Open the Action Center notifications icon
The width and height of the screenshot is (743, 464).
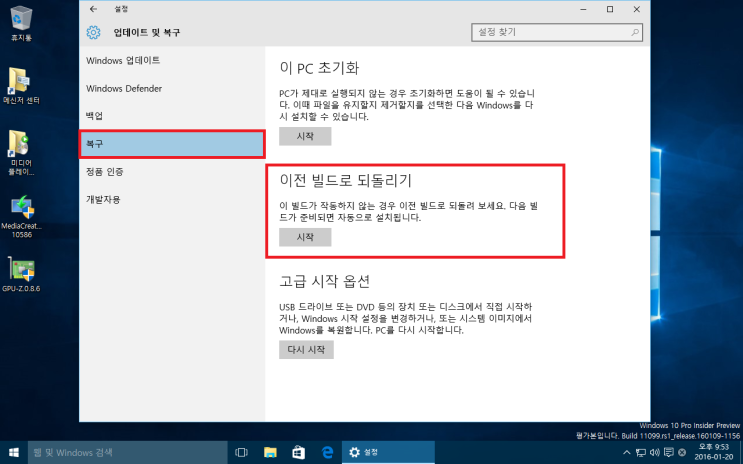point(669,453)
